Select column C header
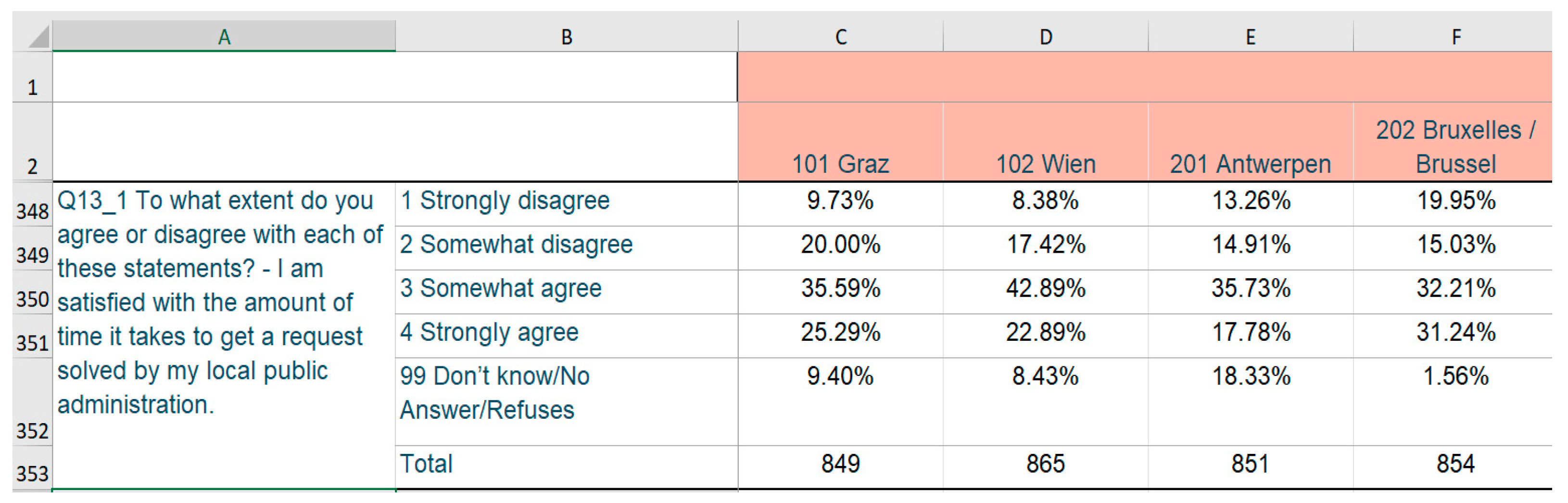 coord(840,37)
